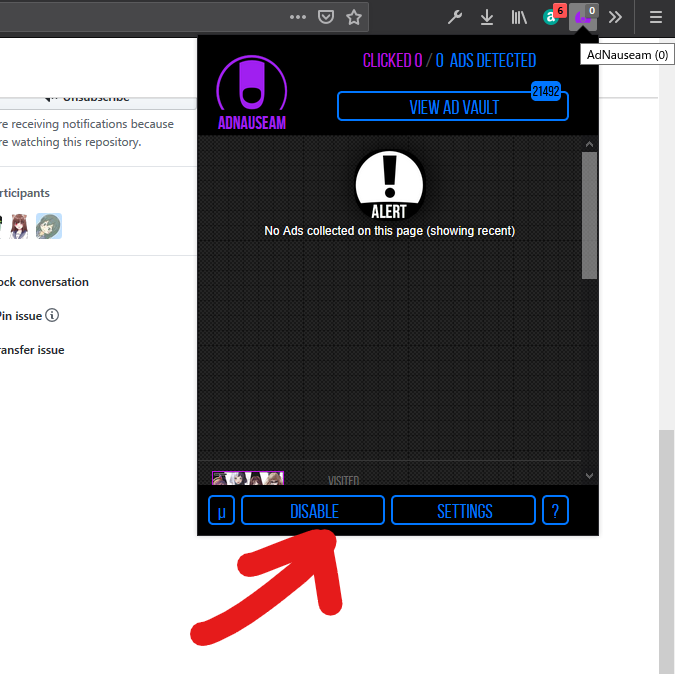Open developer tools wrench icon
Screen dimensions: 675x674
coord(455,17)
